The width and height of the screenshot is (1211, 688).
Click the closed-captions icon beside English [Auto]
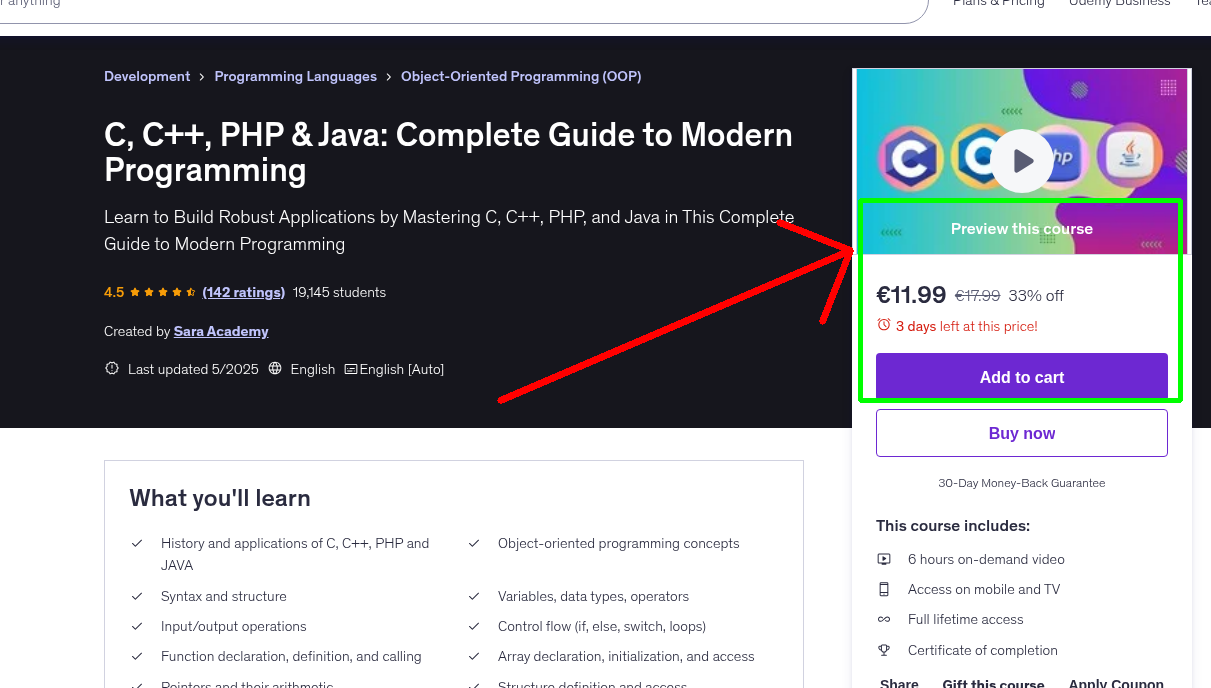coord(350,368)
